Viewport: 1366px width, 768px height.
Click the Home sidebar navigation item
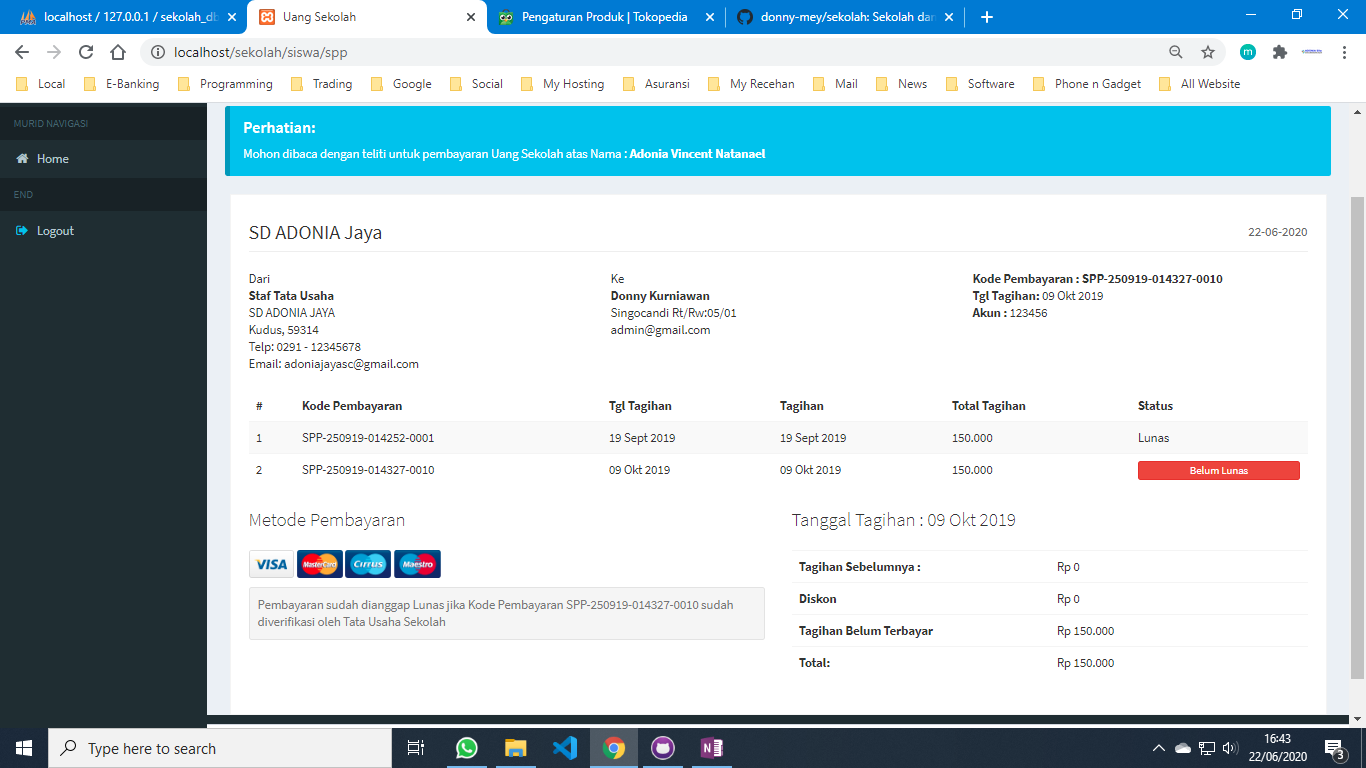pyautogui.click(x=52, y=159)
